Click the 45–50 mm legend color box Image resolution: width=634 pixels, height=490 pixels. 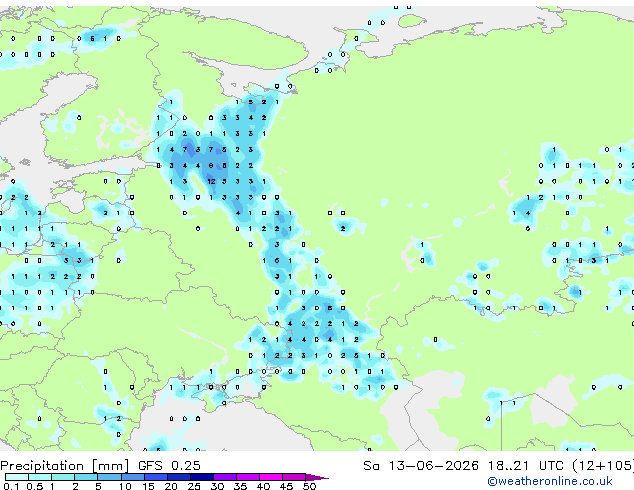[x=294, y=477]
